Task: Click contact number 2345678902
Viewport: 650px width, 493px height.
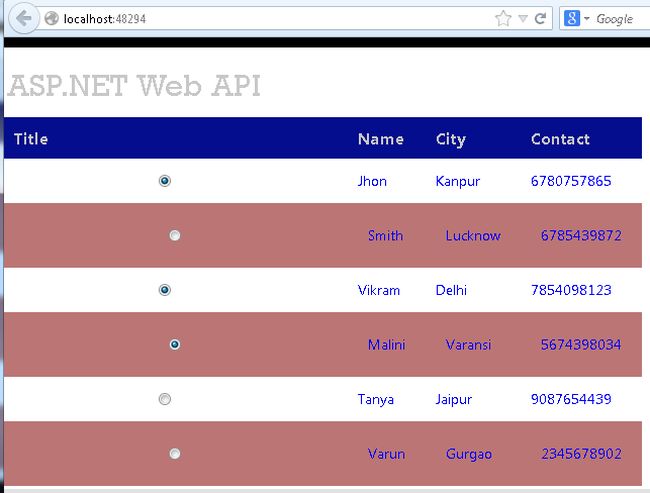Action: click(581, 454)
